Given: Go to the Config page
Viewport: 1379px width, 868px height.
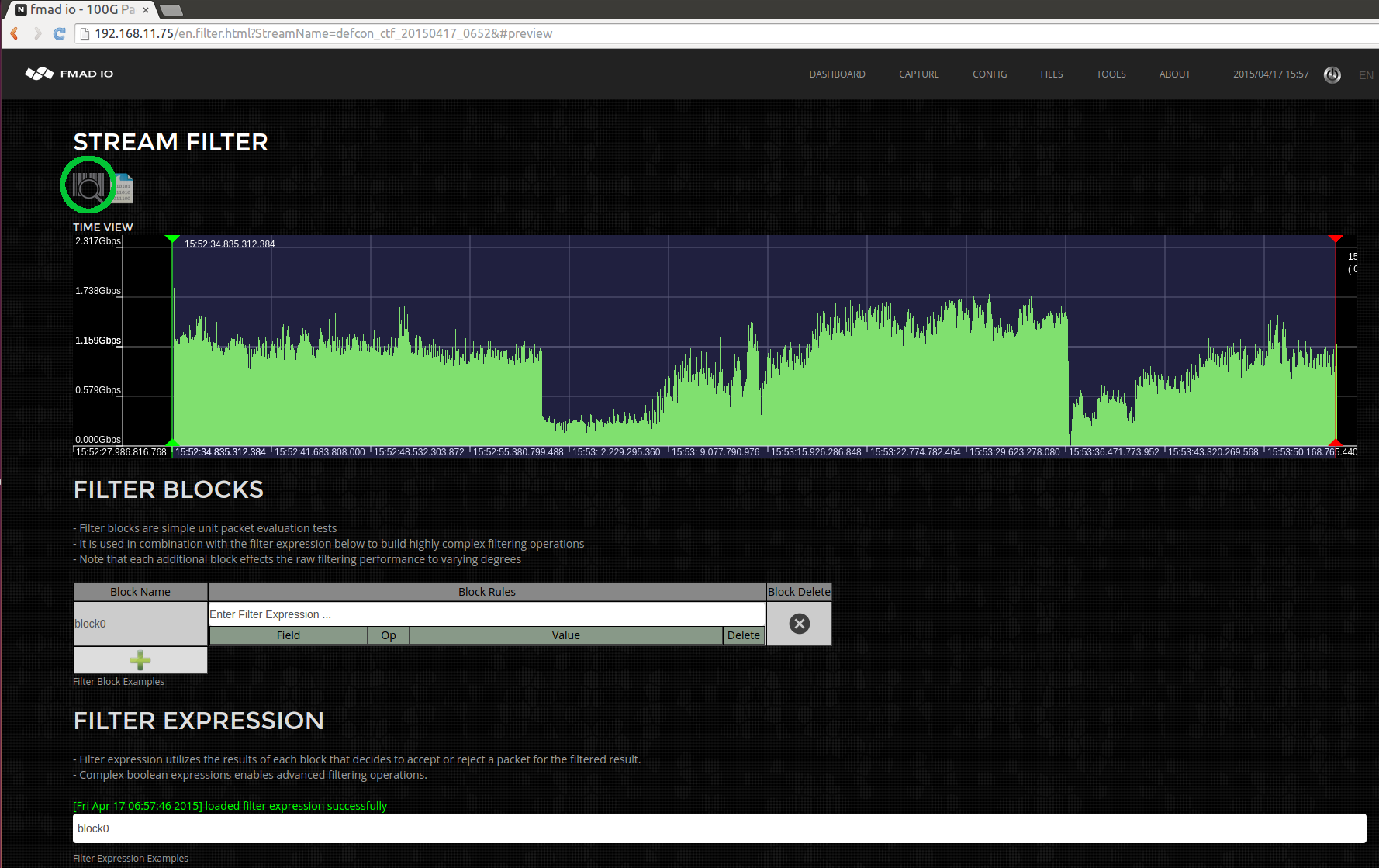Looking at the screenshot, I should point(990,74).
